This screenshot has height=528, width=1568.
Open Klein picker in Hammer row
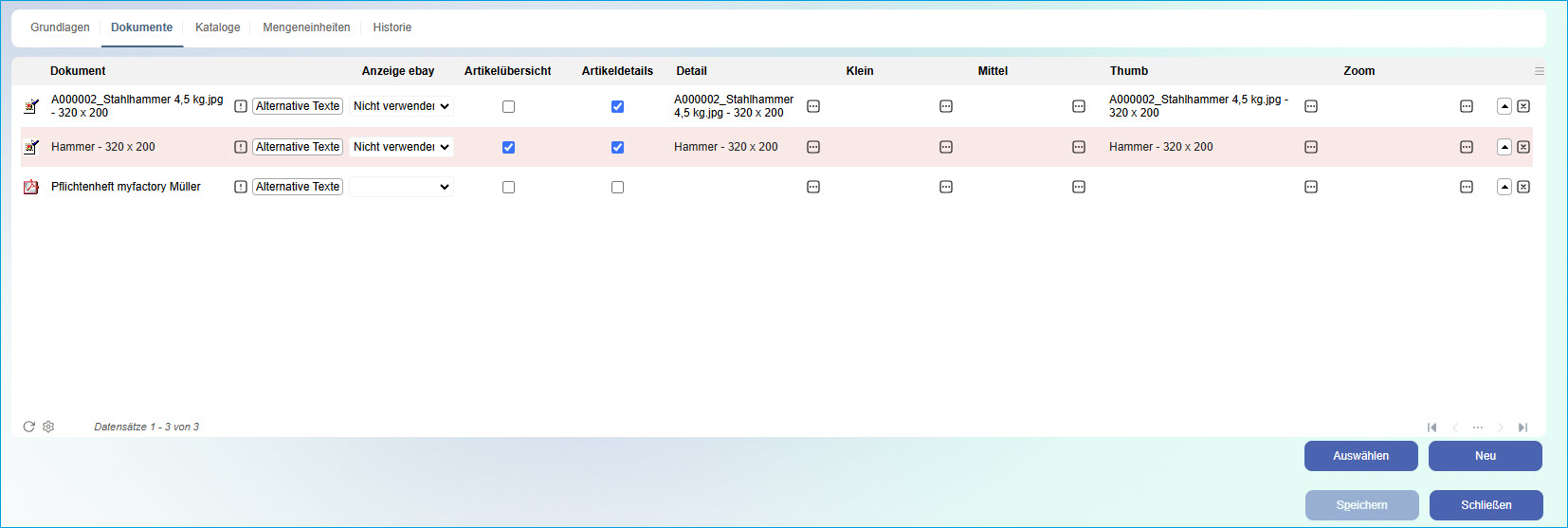pos(946,147)
